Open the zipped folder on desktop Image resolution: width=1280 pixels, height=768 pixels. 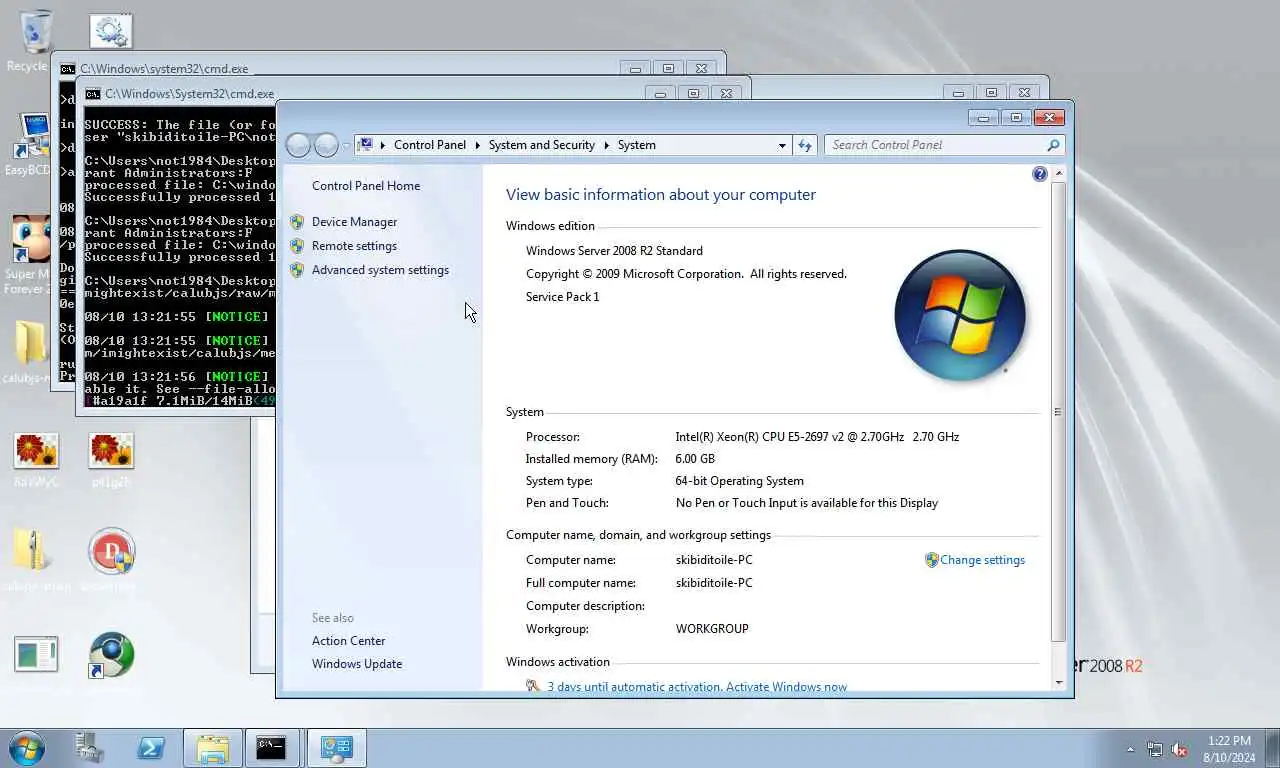[32, 551]
